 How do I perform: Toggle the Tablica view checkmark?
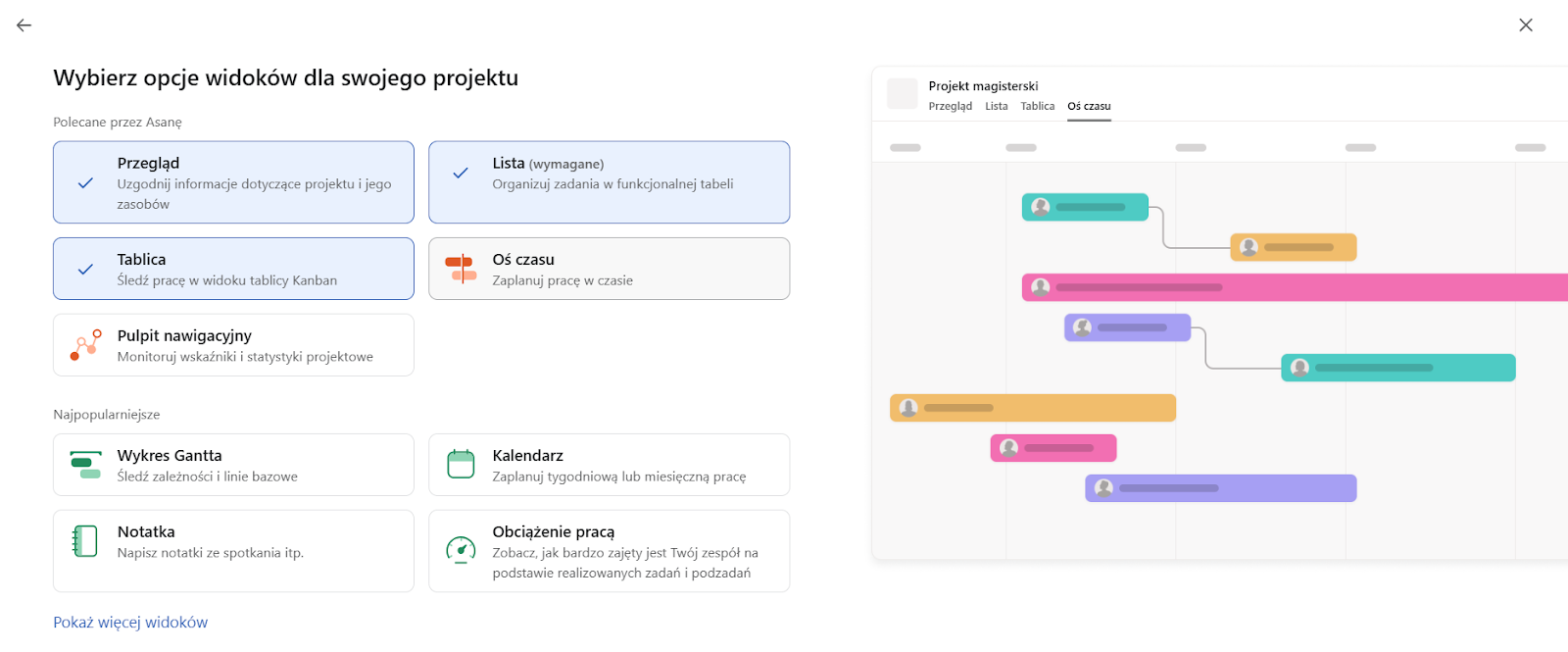tap(85, 269)
